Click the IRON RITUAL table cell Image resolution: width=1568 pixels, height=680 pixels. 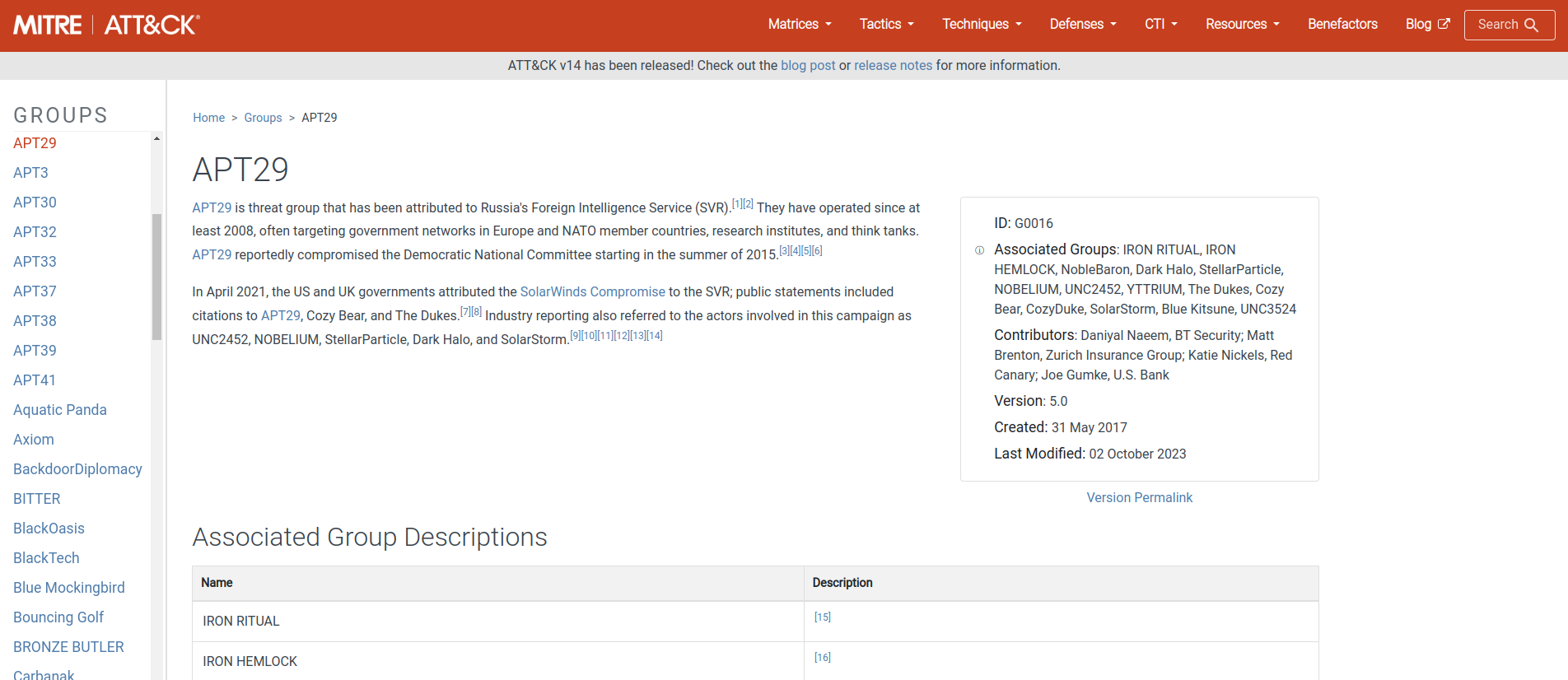click(x=498, y=622)
